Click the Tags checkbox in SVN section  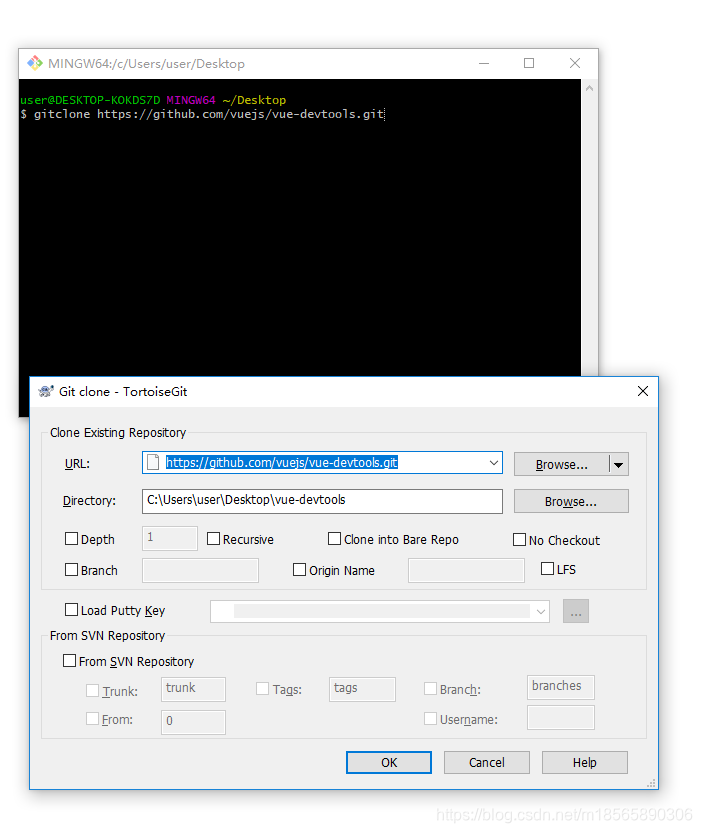coord(263,688)
